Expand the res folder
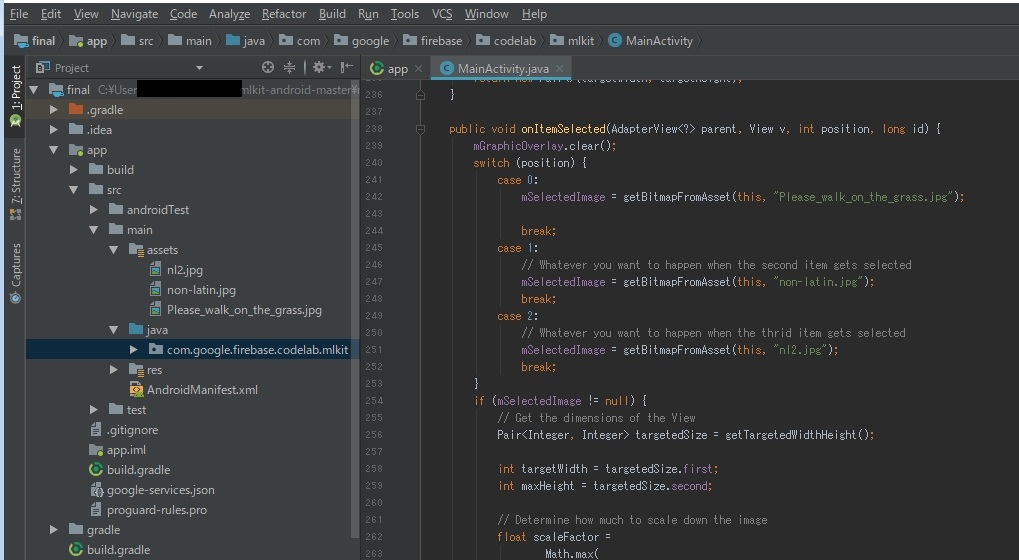Viewport: 1019px width, 560px height. (x=114, y=370)
